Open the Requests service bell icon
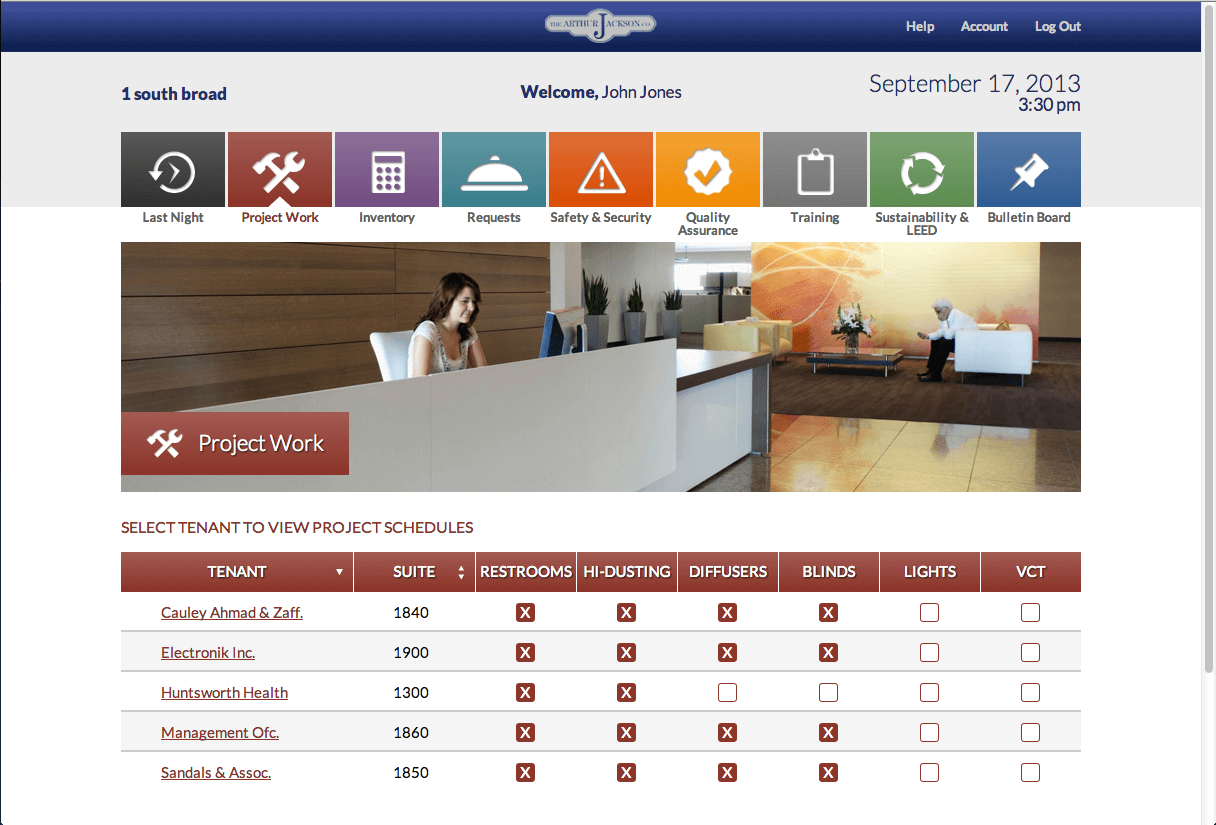 pos(494,171)
